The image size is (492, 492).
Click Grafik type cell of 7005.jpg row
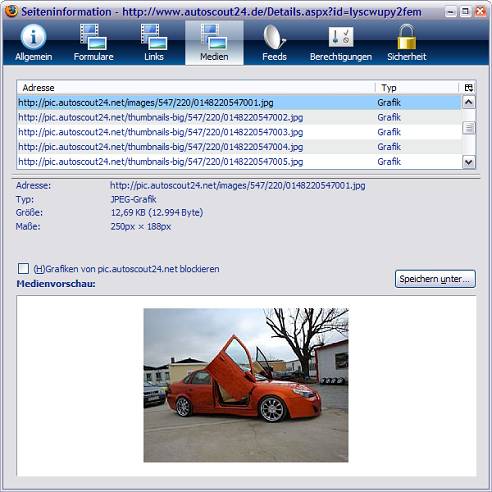tap(389, 162)
